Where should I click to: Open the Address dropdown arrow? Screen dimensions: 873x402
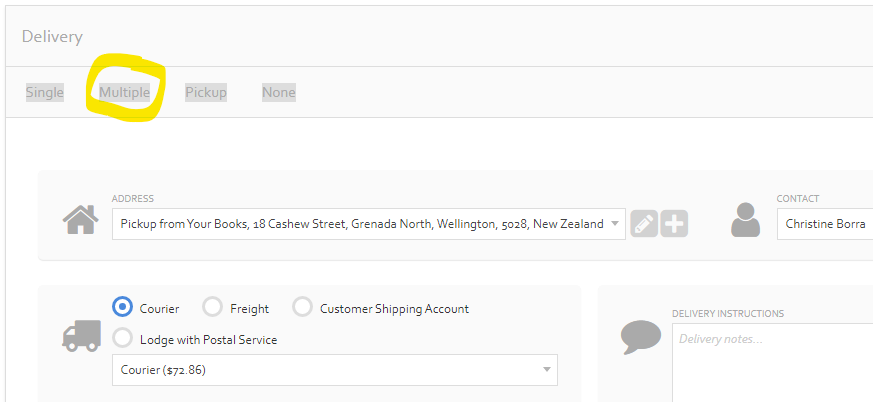coord(615,224)
